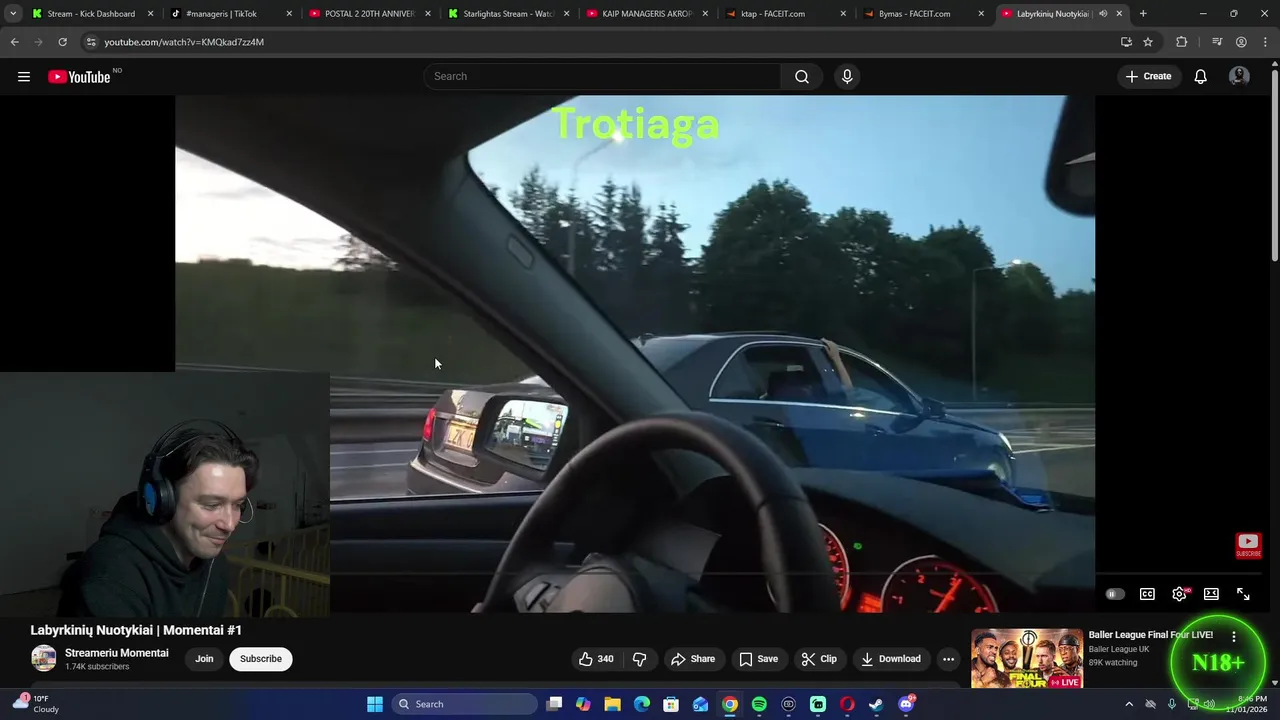Enter fullscreen in the video player
The height and width of the screenshot is (720, 1280).
[1243, 594]
